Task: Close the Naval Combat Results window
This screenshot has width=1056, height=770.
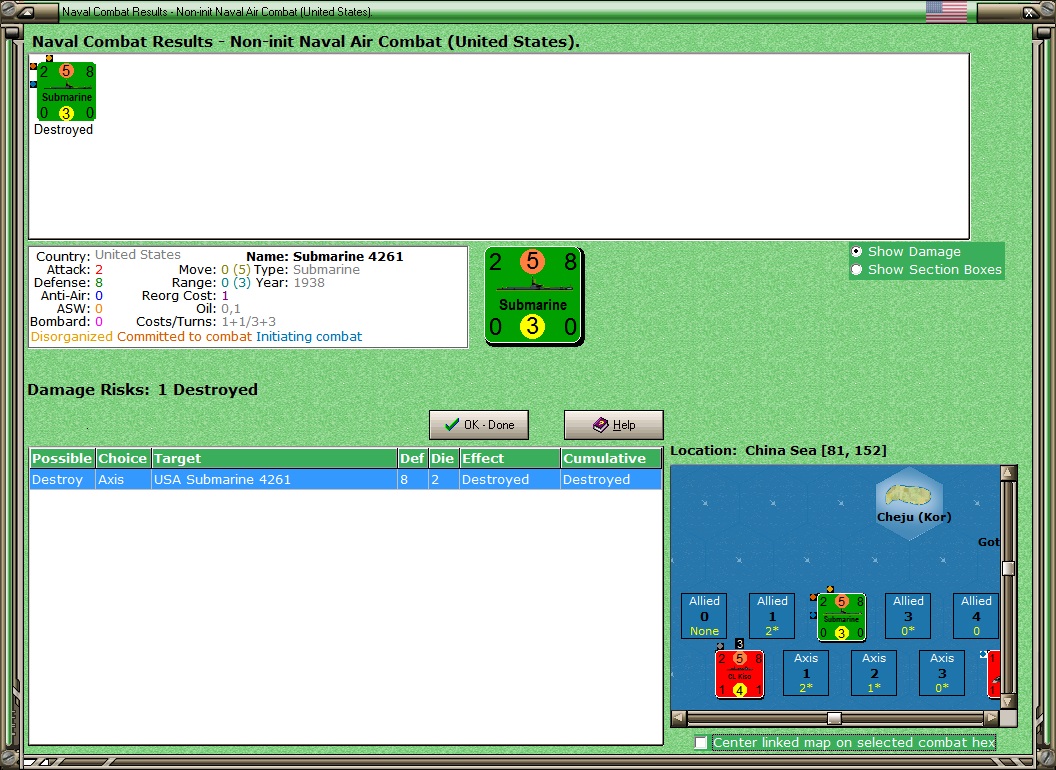Action: pos(1030,11)
